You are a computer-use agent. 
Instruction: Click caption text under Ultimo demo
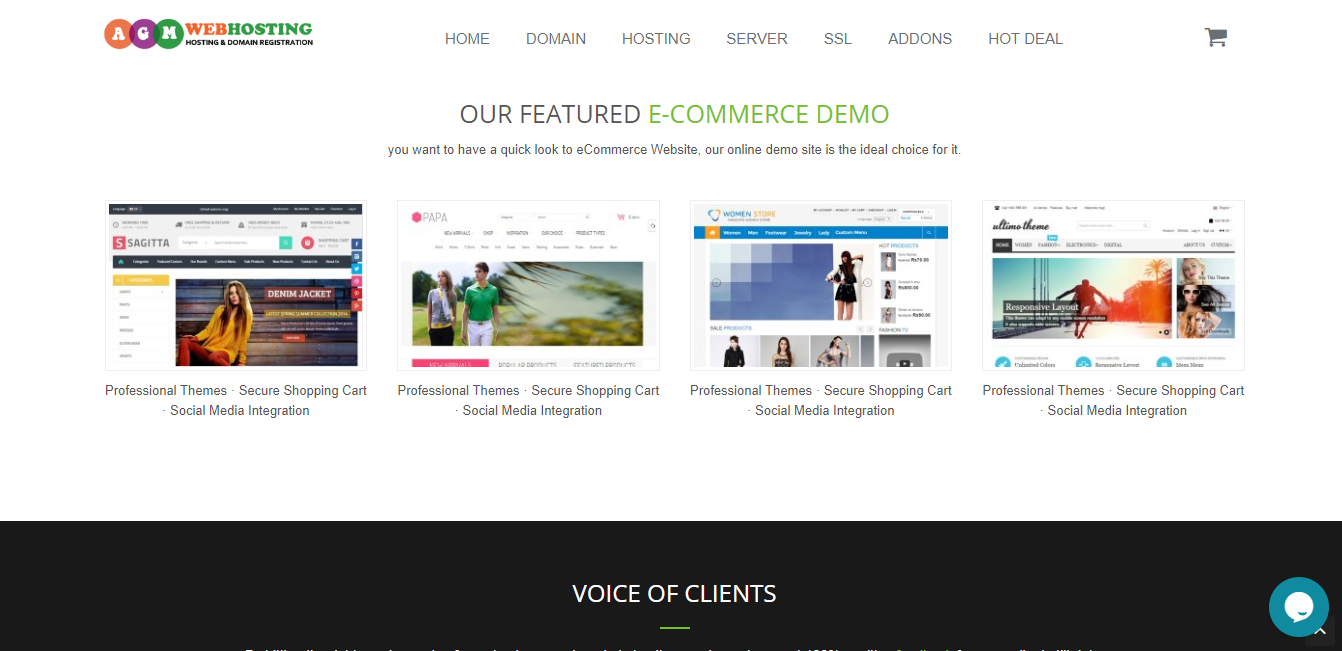(1113, 400)
